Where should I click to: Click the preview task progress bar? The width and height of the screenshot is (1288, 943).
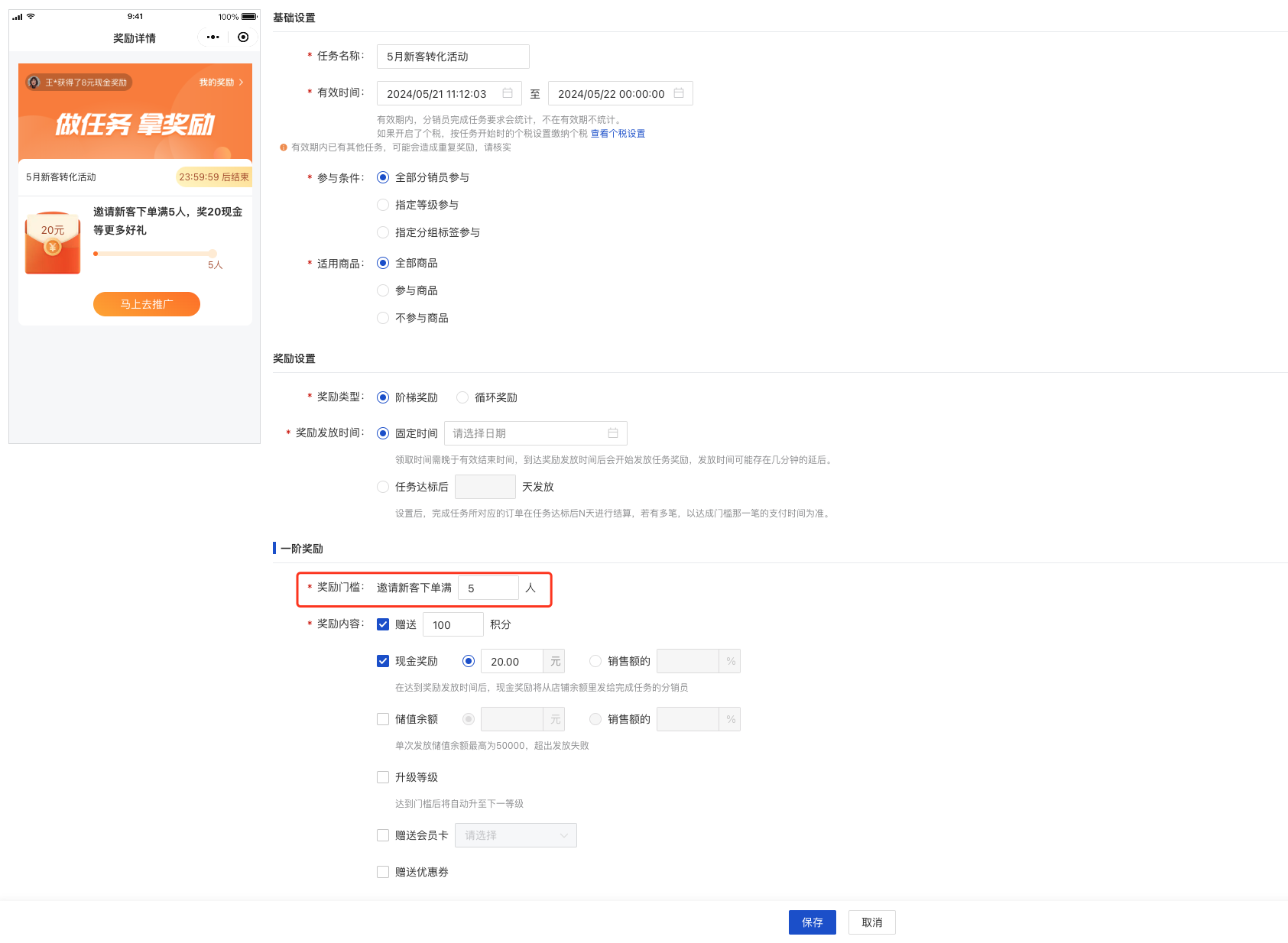(x=155, y=254)
